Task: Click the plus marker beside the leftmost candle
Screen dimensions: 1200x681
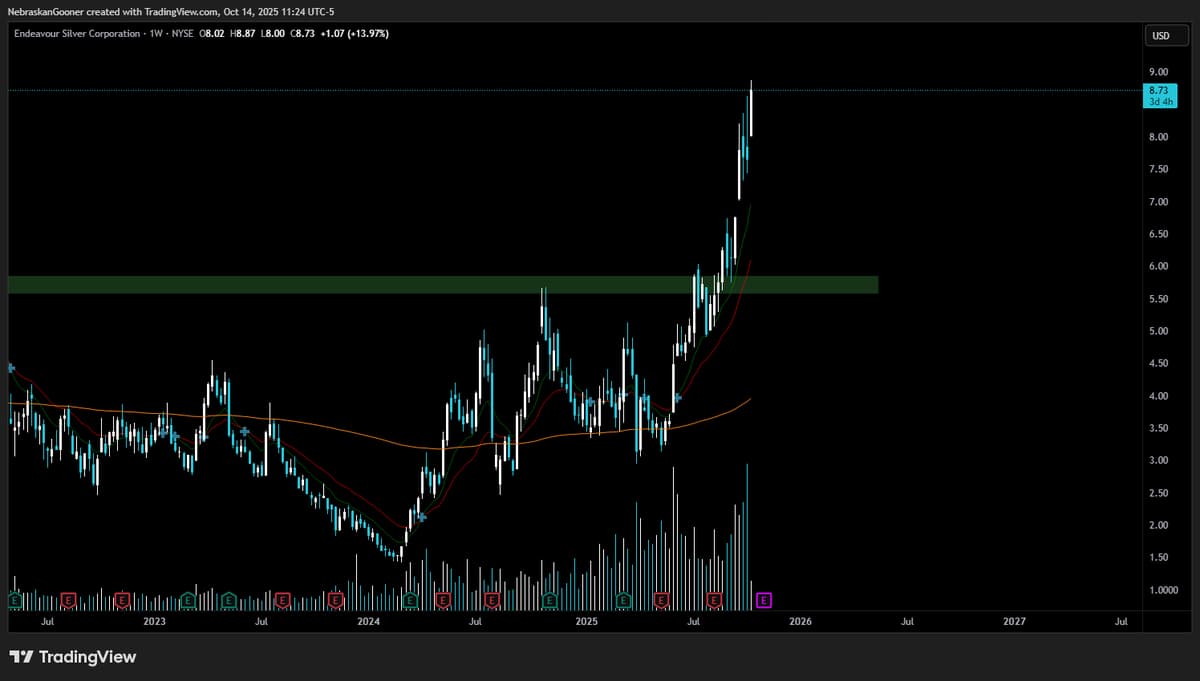Action: 10,367
